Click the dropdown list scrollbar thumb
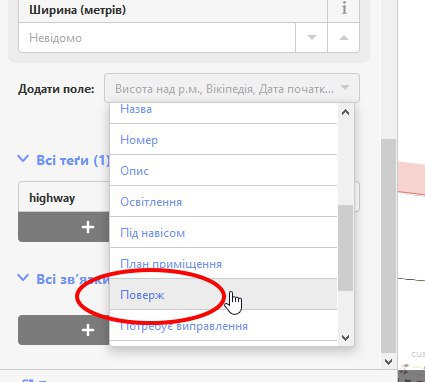This screenshot has height=382, width=425. pyautogui.click(x=346, y=248)
